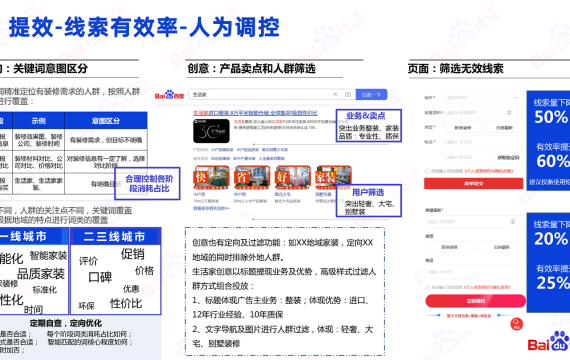Click the red round customer service icon
The image size is (570, 360).
tap(517, 324)
